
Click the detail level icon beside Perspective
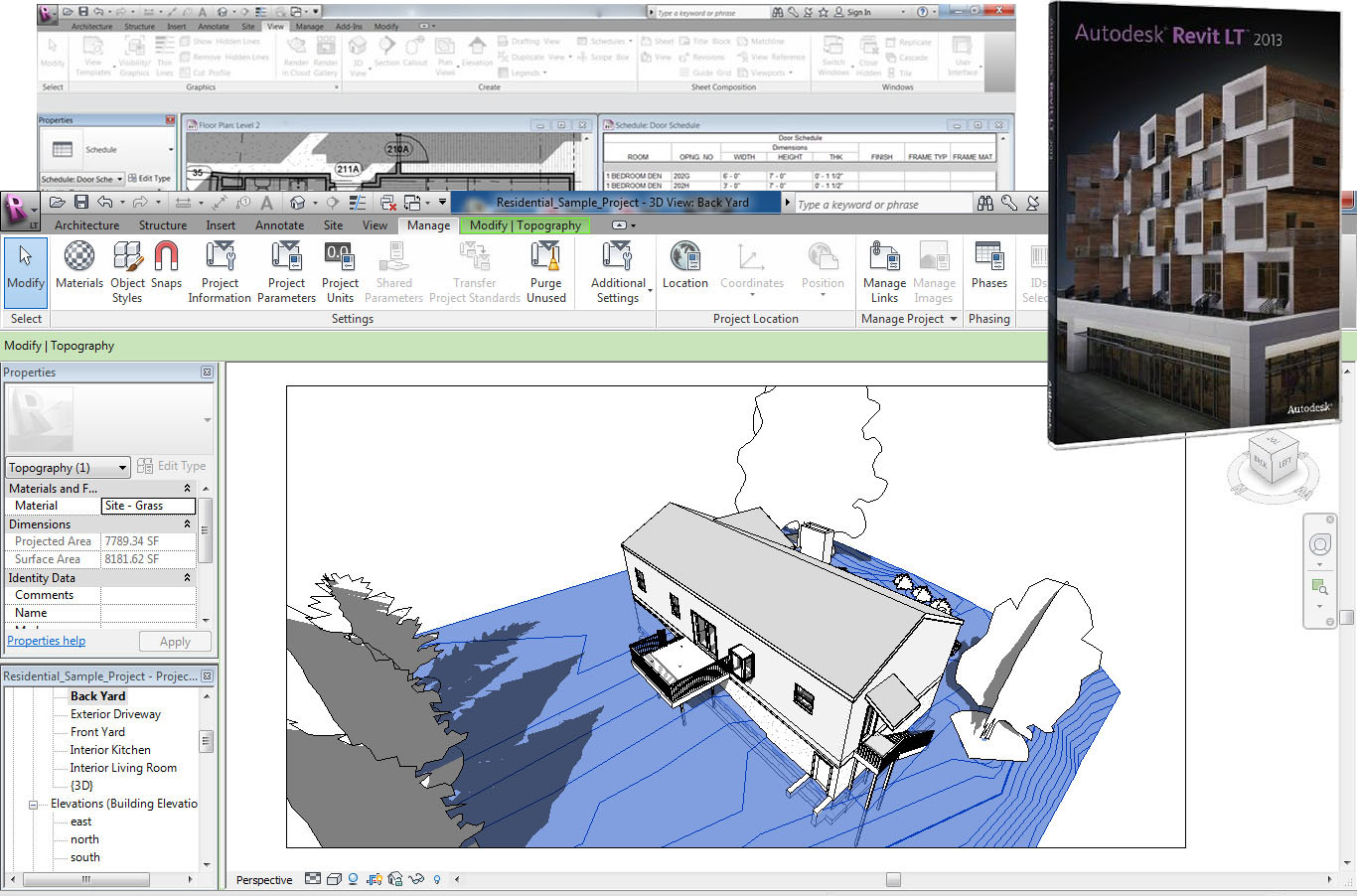pos(313,879)
